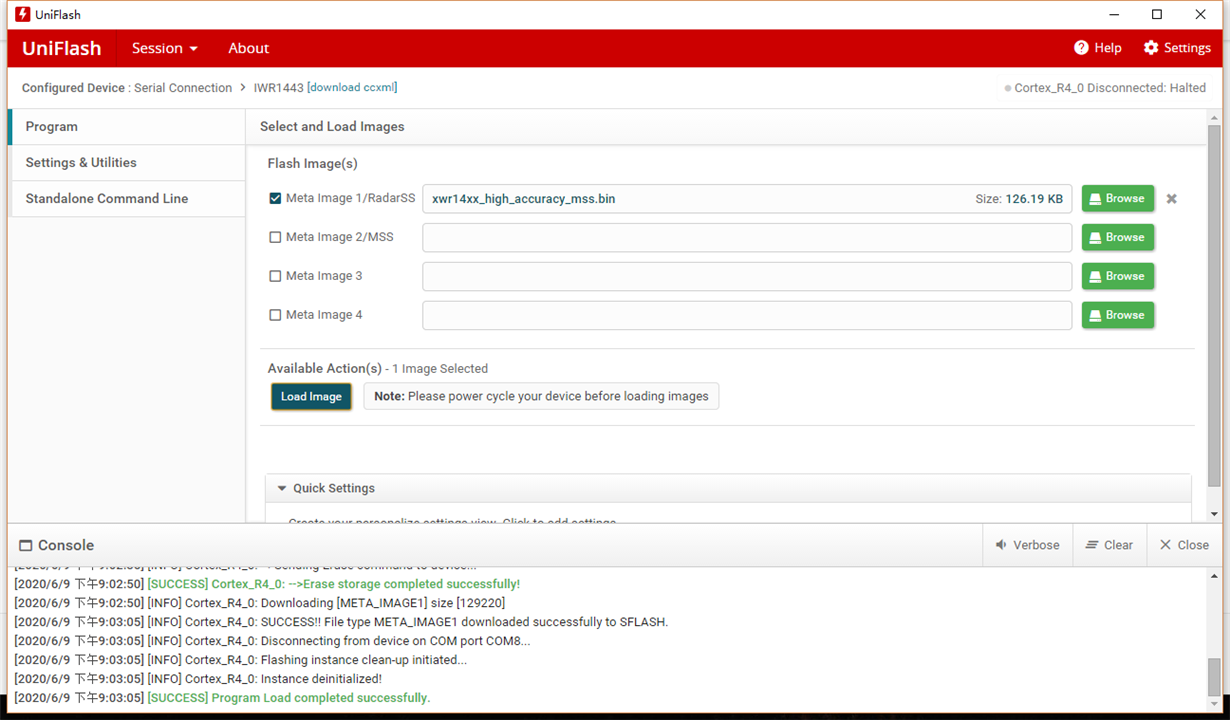Click the Console panel title
Screen dimensions: 1230x720
[56, 545]
